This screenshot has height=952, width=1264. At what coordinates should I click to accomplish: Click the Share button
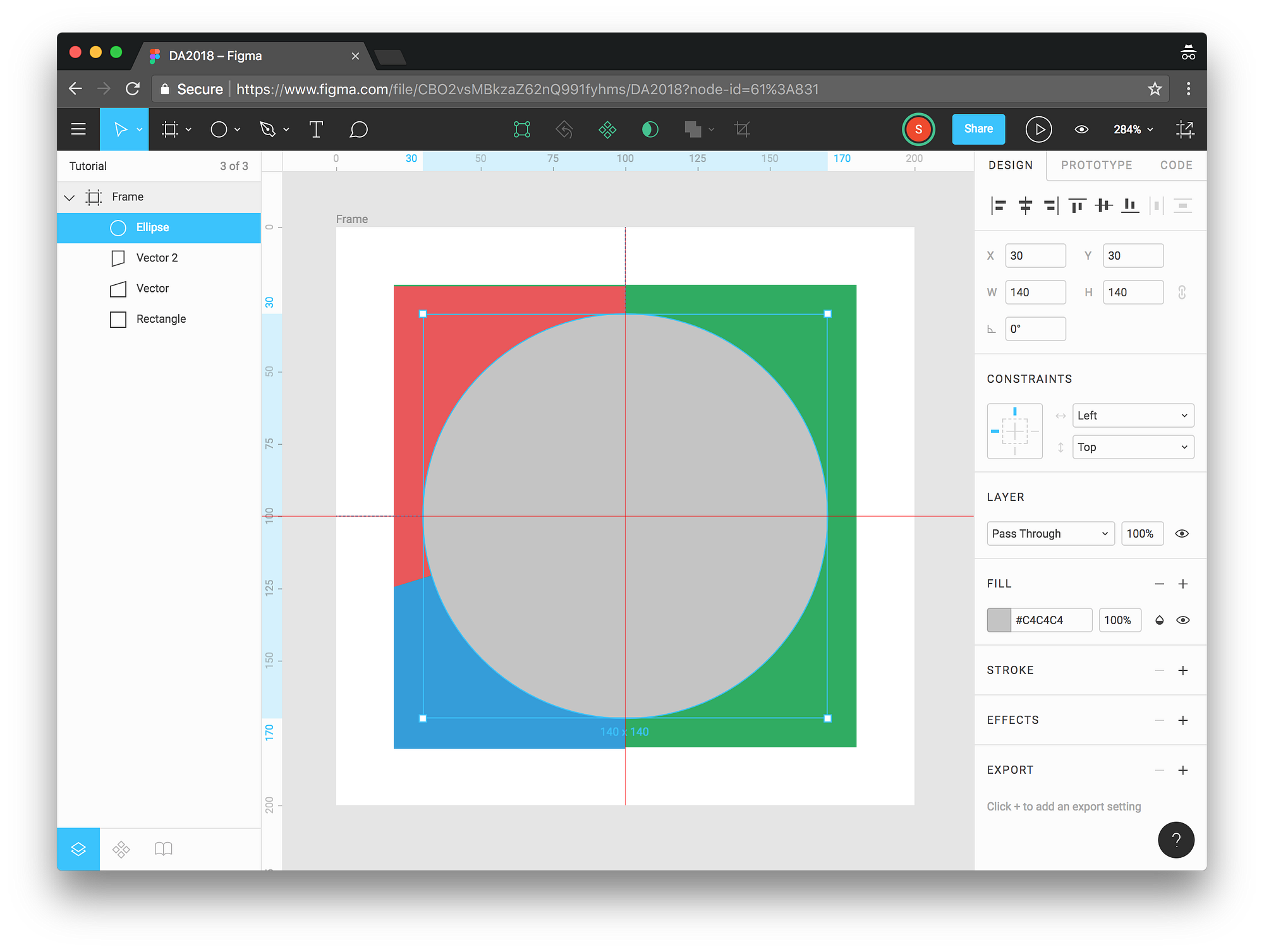978,129
